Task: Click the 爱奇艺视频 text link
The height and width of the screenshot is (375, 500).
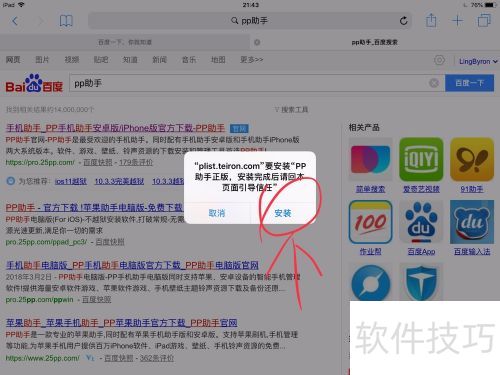Action: pyautogui.click(x=421, y=189)
